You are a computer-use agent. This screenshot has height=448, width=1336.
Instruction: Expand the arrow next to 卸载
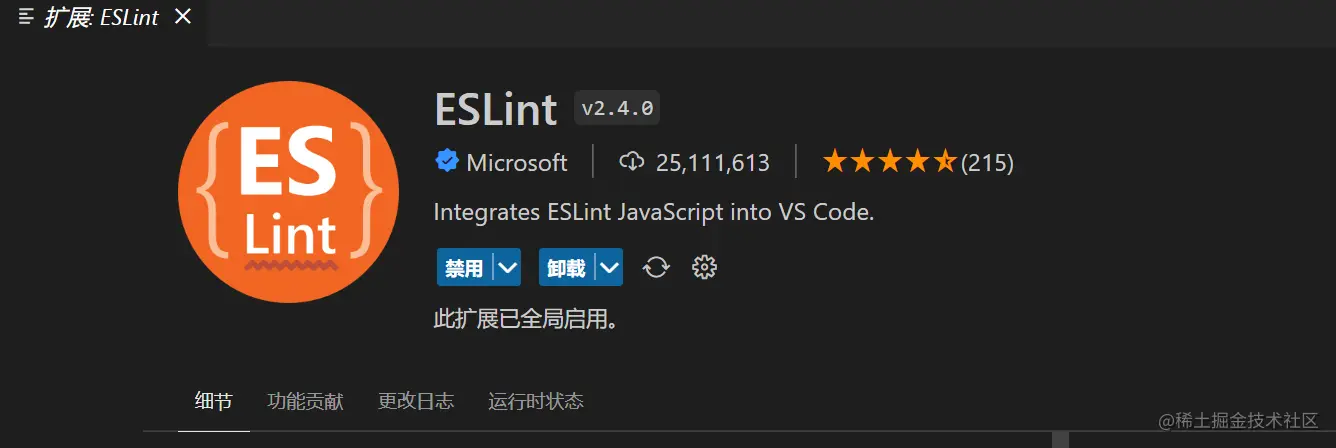[x=609, y=267]
